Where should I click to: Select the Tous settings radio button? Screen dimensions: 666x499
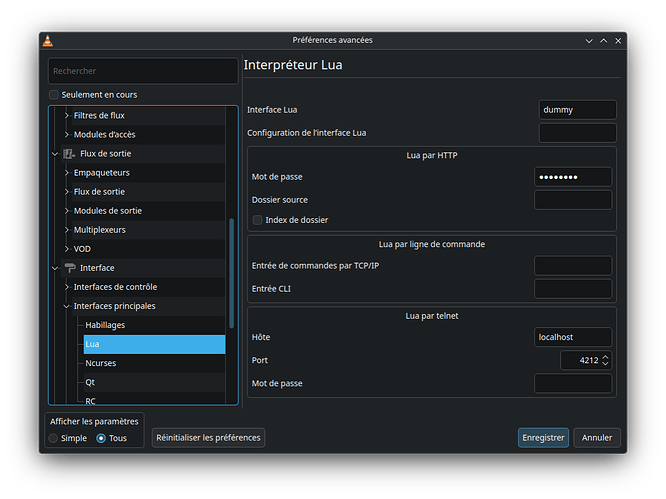point(101,438)
